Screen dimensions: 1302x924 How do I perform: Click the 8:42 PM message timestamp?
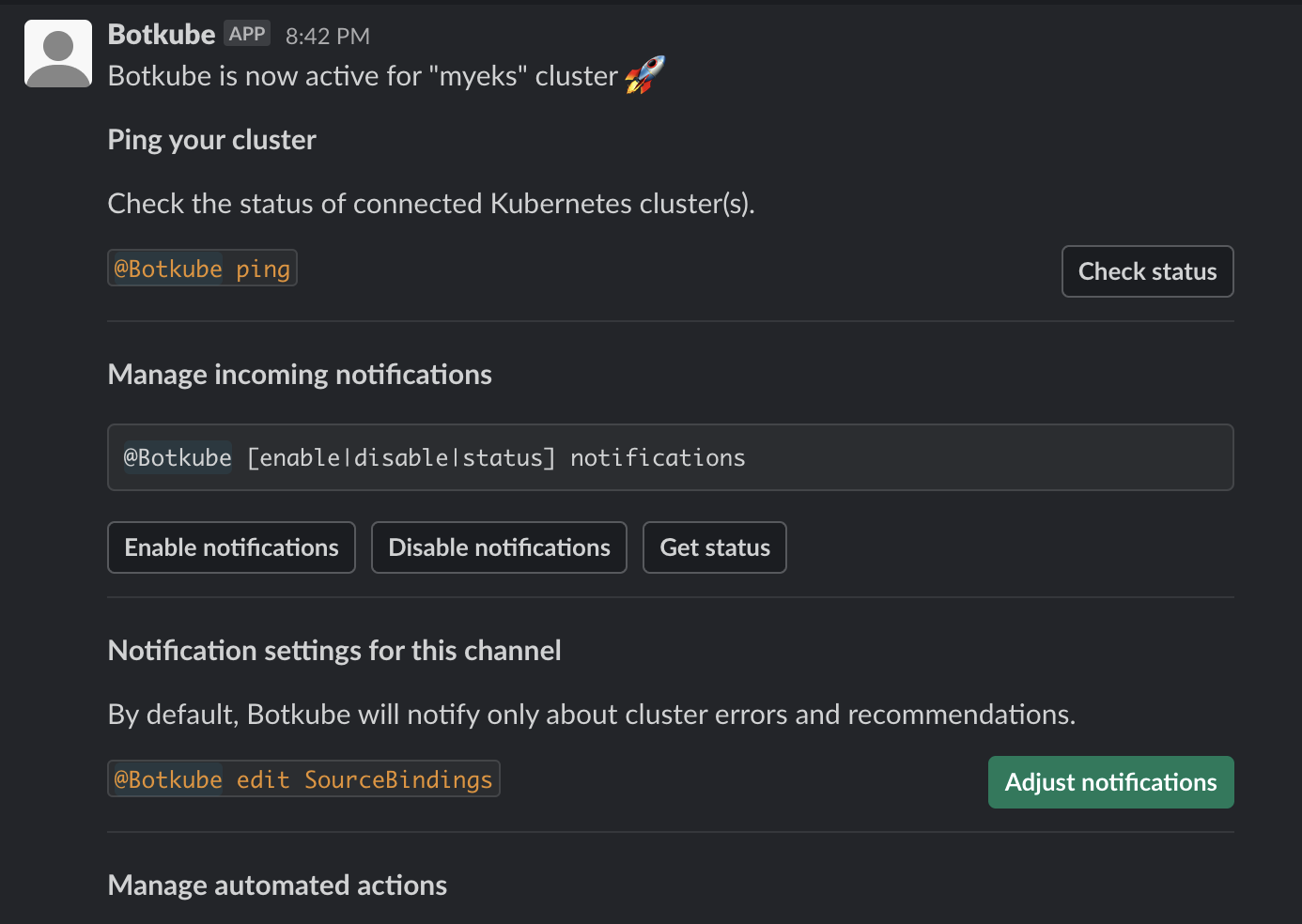point(328,37)
